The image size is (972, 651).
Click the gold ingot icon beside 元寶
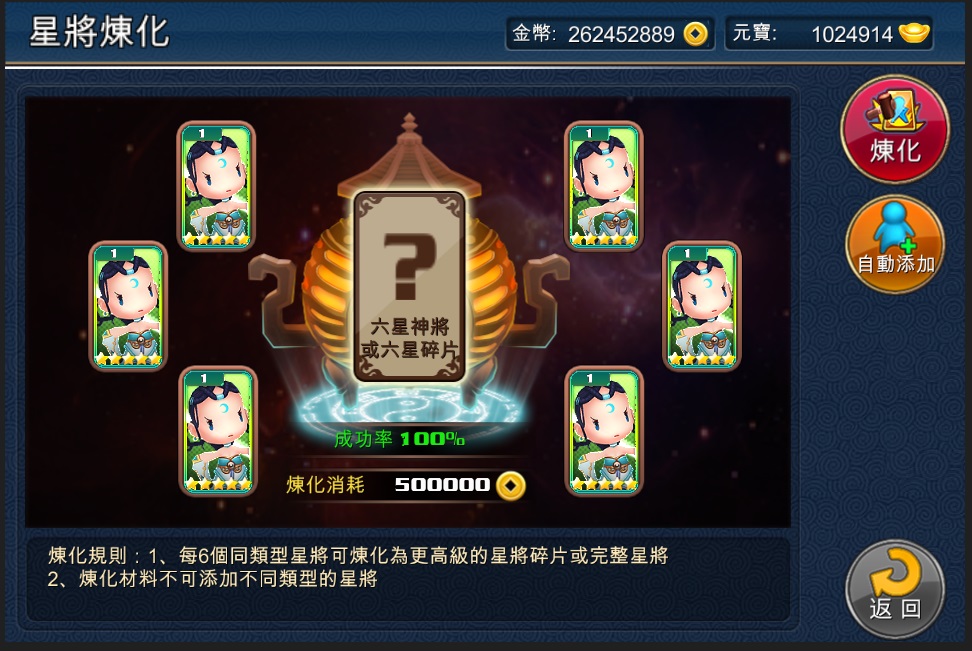[914, 33]
